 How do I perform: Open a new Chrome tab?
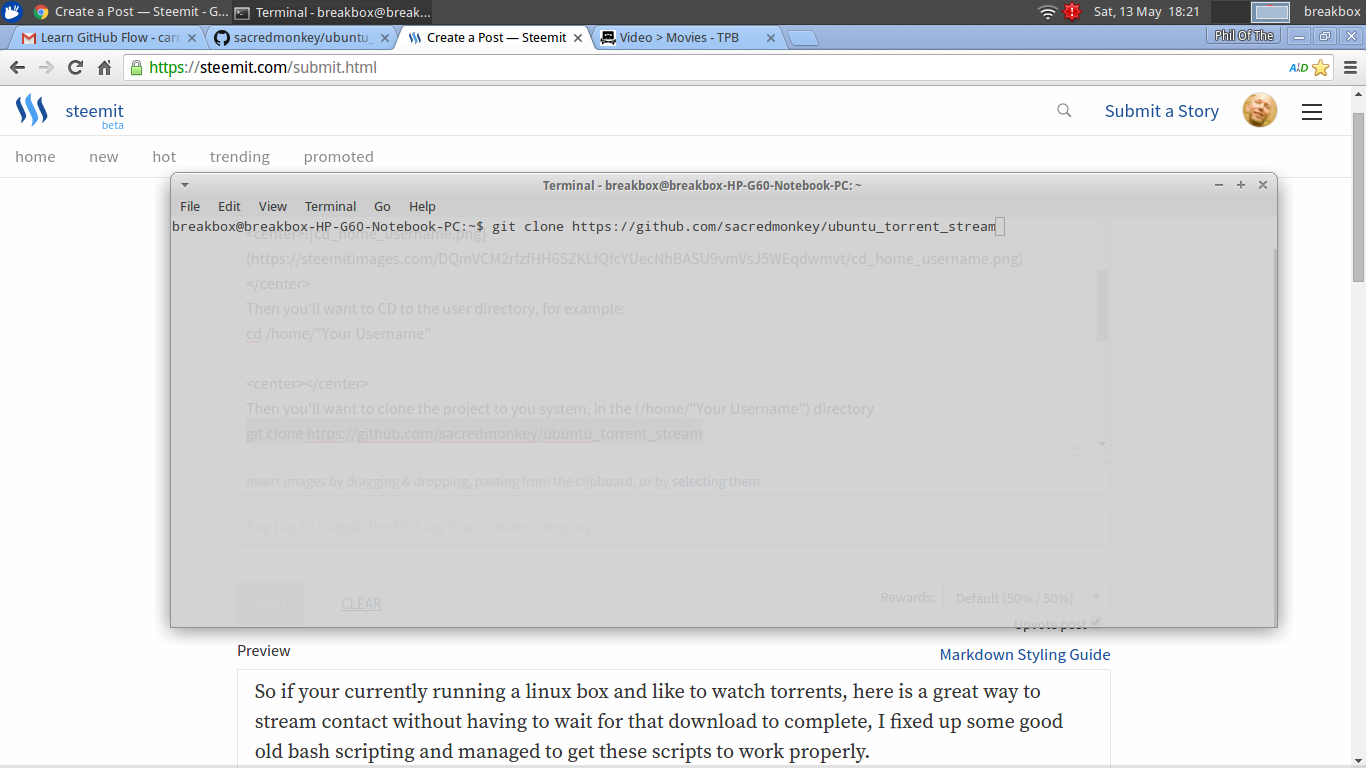pyautogui.click(x=803, y=38)
